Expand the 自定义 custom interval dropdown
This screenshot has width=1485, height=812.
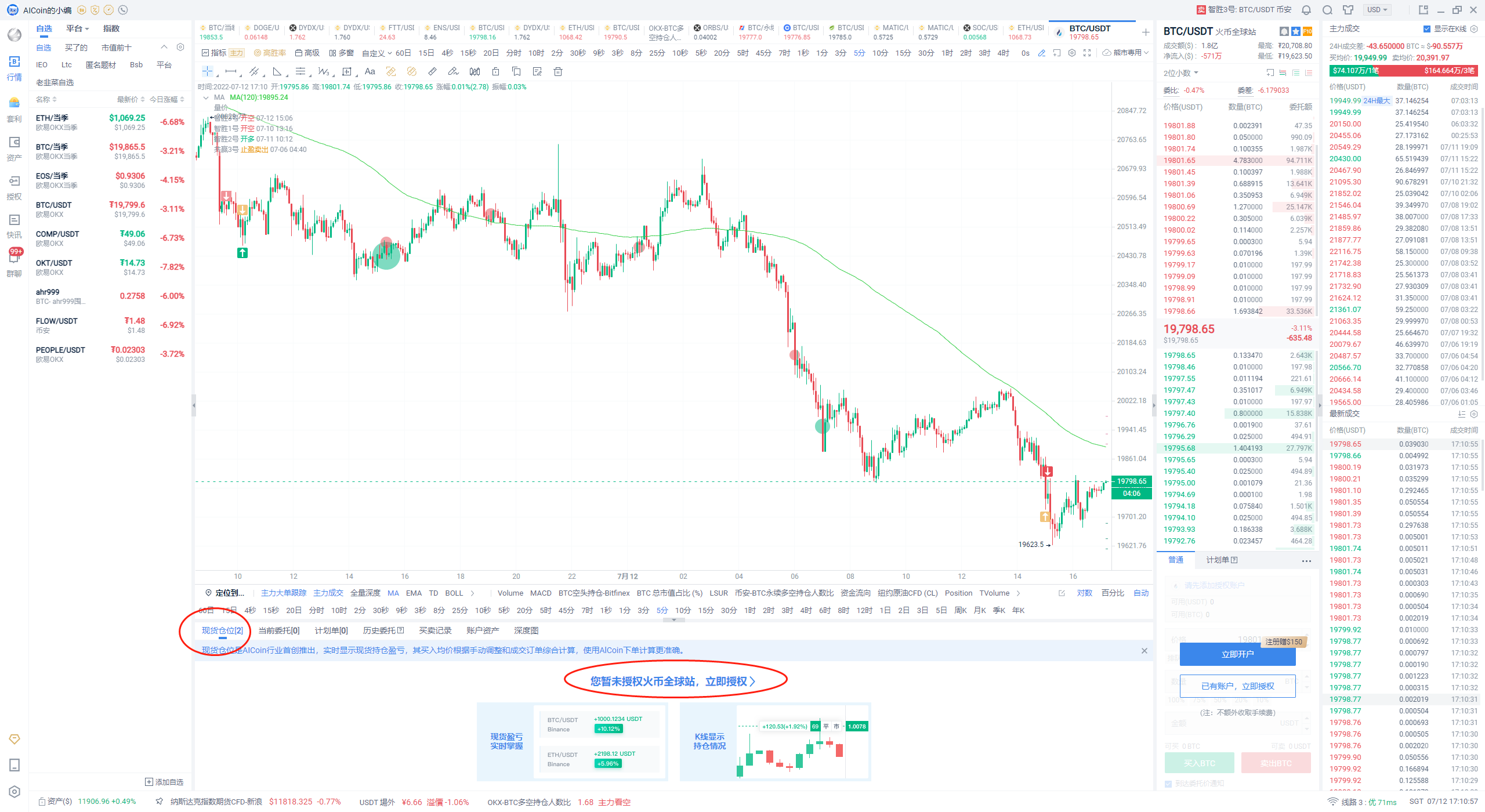point(377,53)
